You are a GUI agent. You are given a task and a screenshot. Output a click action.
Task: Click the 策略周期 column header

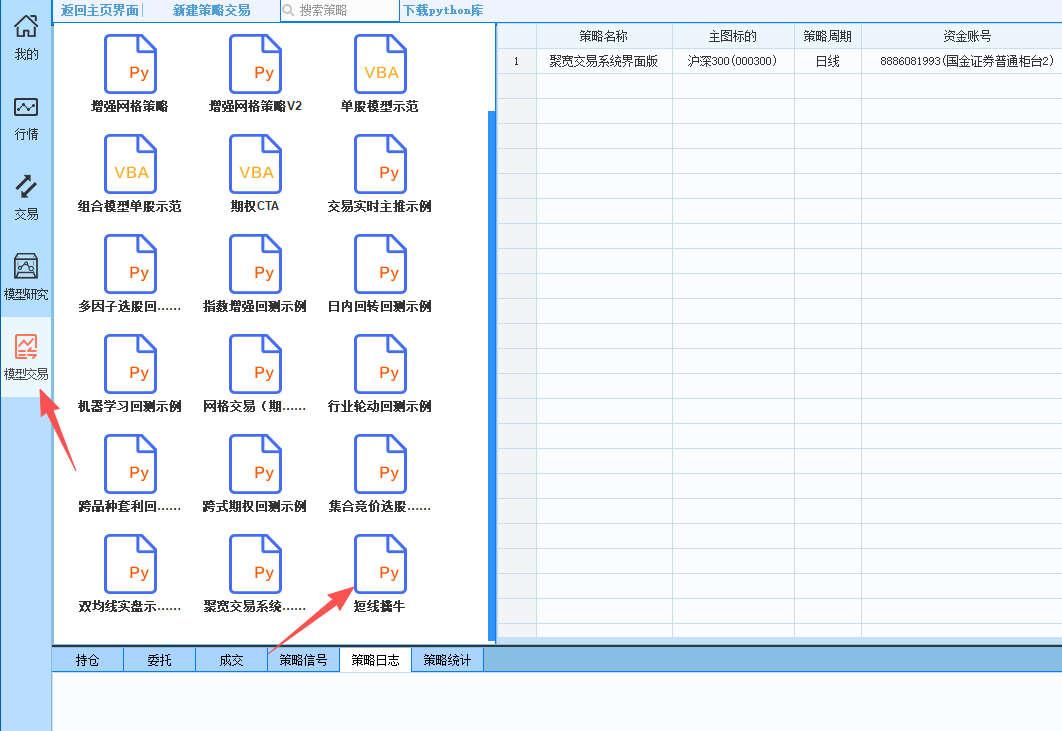point(828,36)
